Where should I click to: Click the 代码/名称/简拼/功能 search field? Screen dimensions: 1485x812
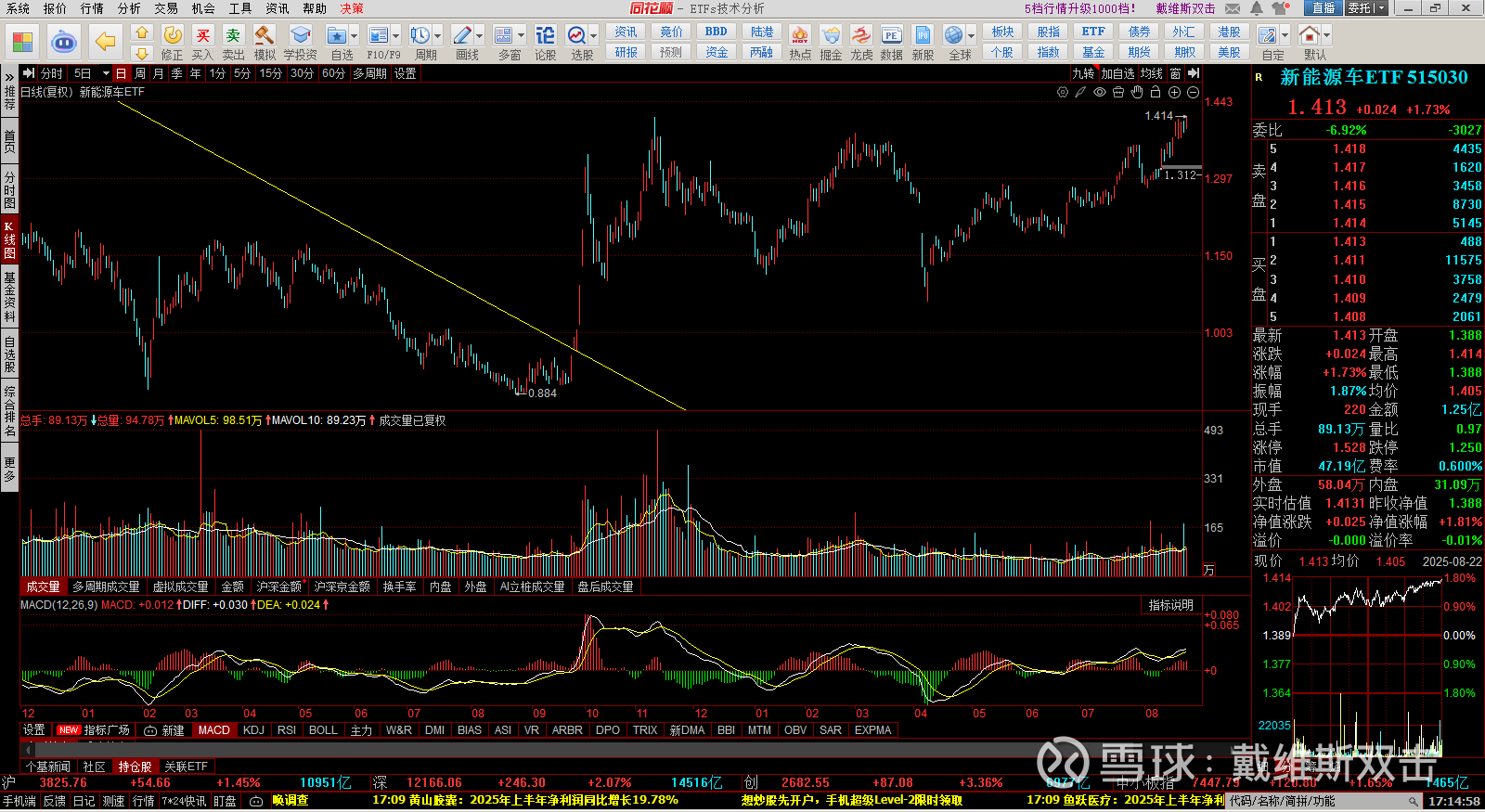point(1324,801)
